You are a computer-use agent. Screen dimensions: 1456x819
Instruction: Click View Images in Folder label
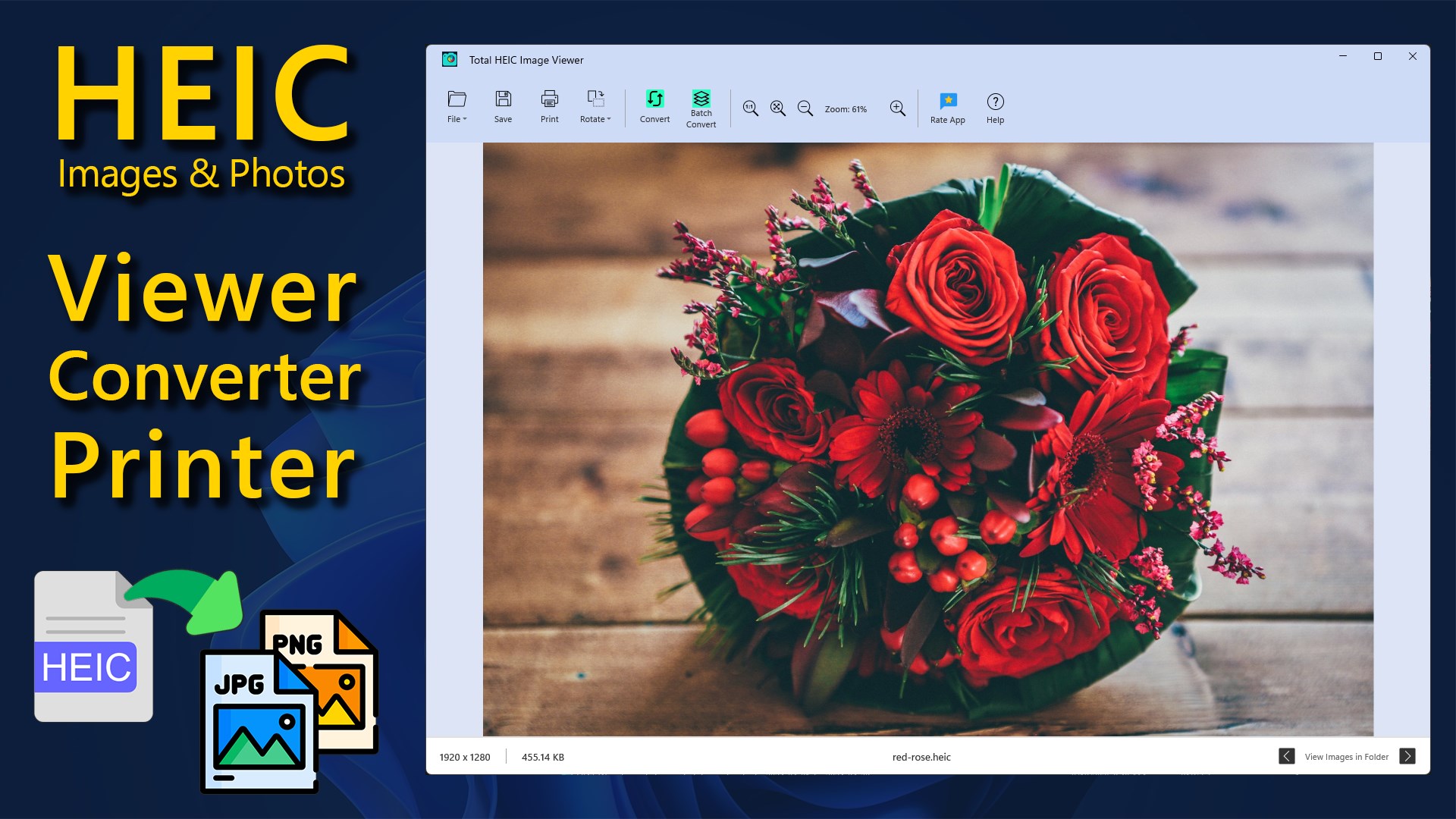click(1346, 757)
